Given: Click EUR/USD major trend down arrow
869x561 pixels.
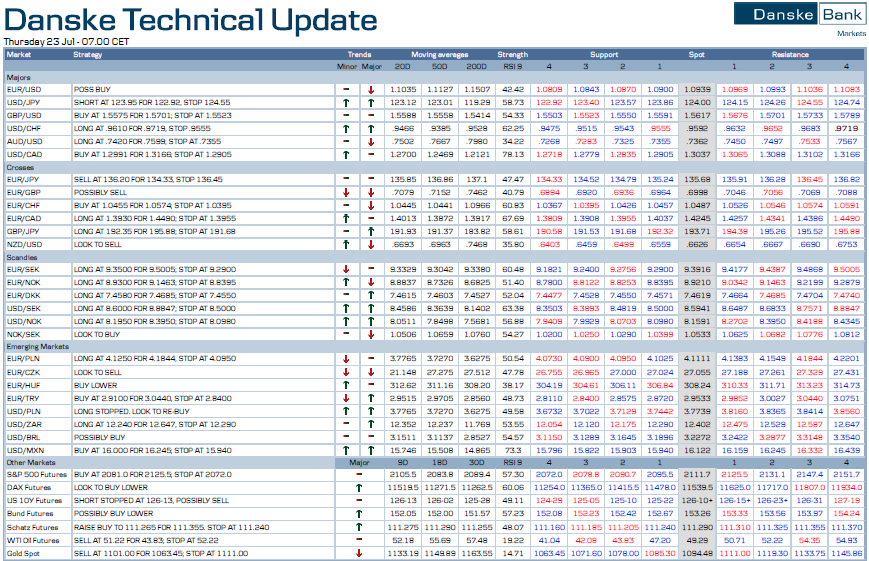Looking at the screenshot, I should (371, 89).
